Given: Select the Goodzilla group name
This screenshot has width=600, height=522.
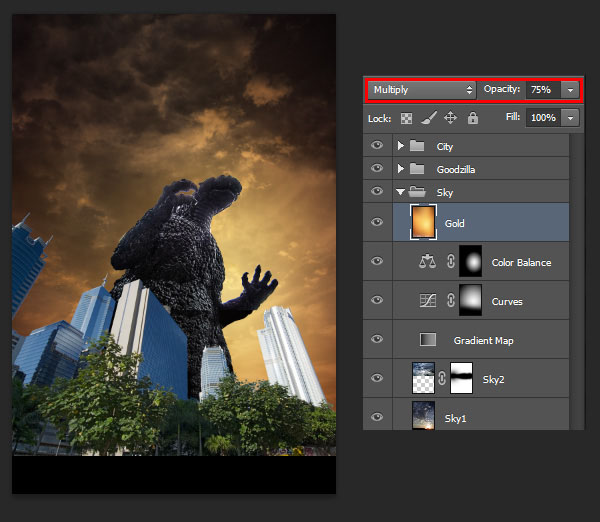Looking at the screenshot, I should point(456,170).
